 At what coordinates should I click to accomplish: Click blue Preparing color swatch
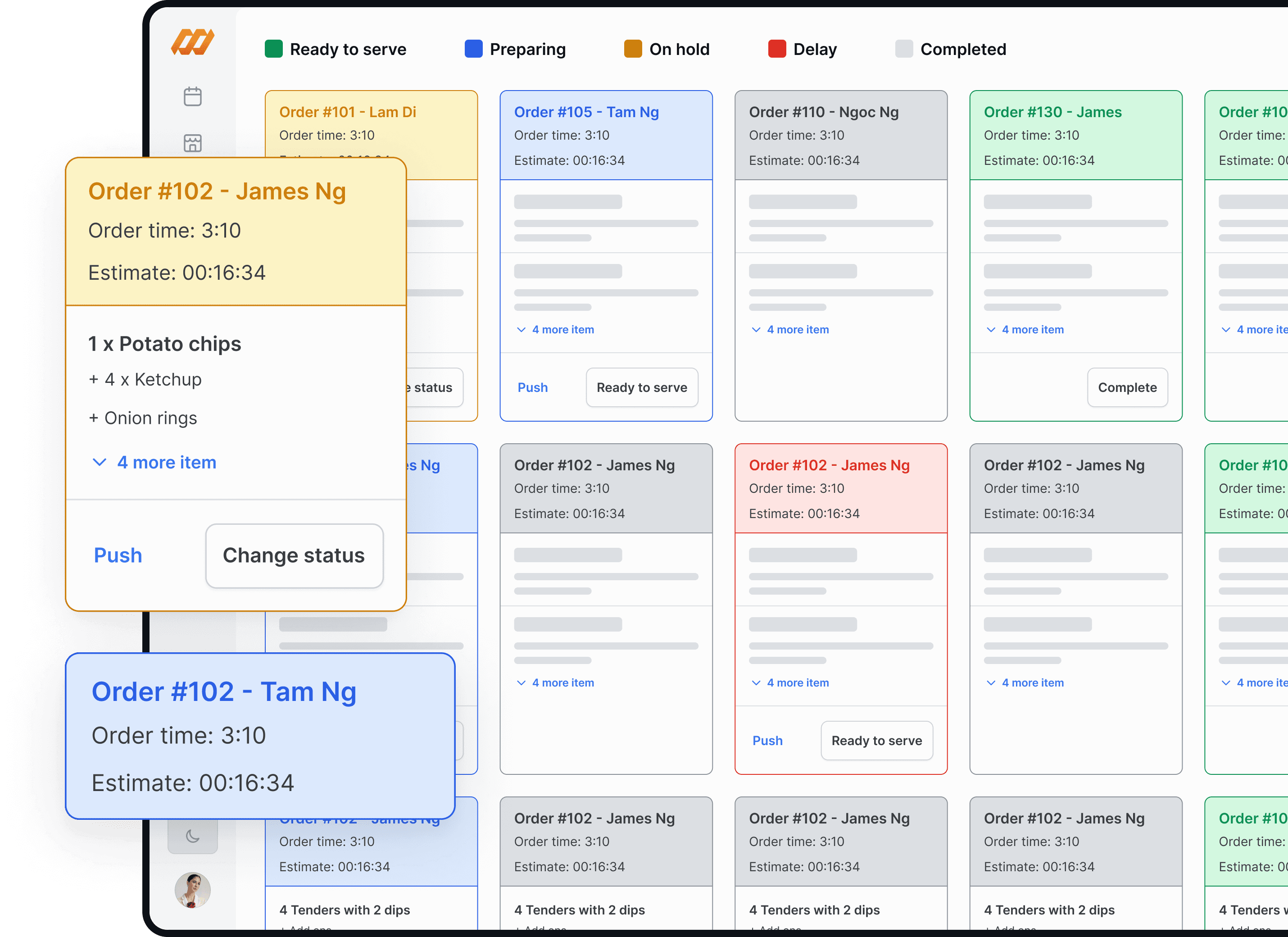click(474, 49)
